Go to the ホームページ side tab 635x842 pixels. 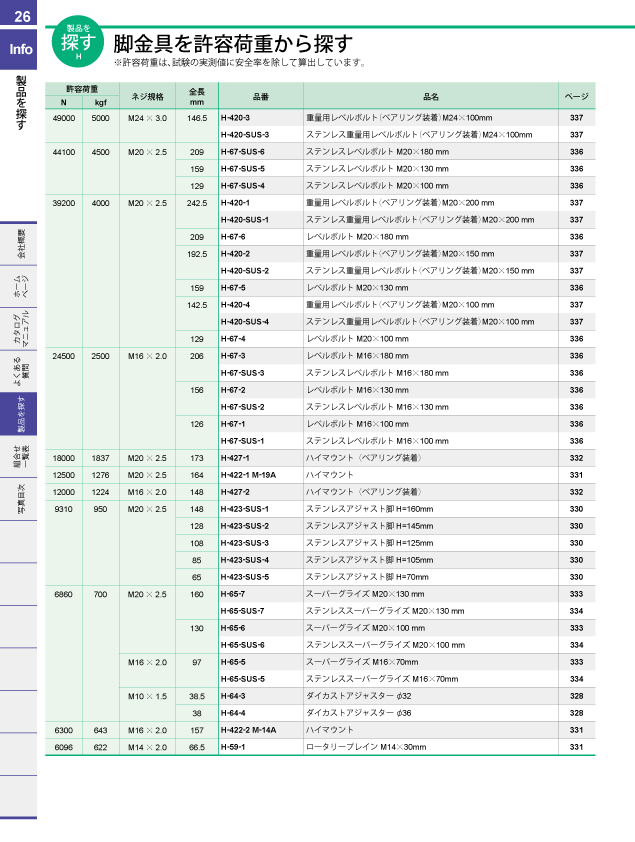[x=20, y=287]
